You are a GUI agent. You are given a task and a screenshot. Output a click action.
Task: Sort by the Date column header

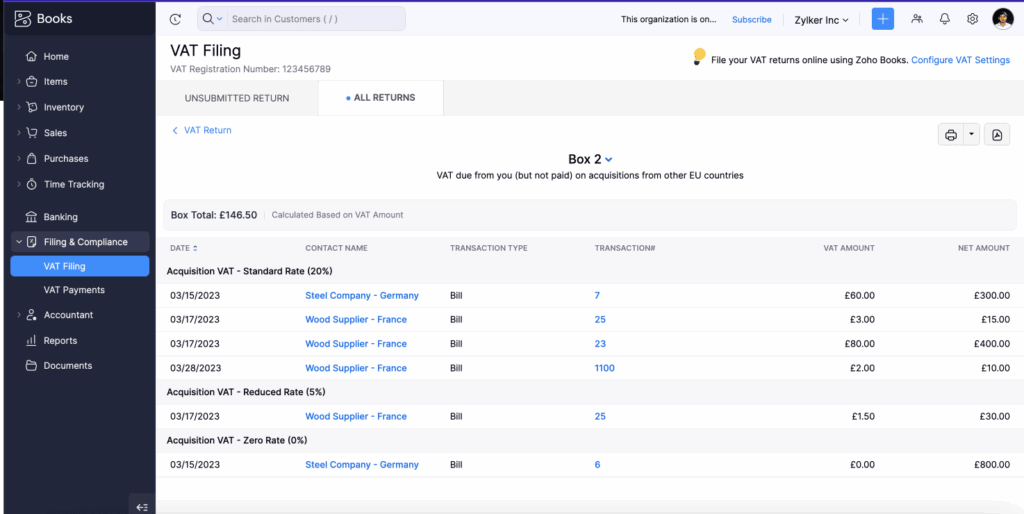tap(183, 248)
